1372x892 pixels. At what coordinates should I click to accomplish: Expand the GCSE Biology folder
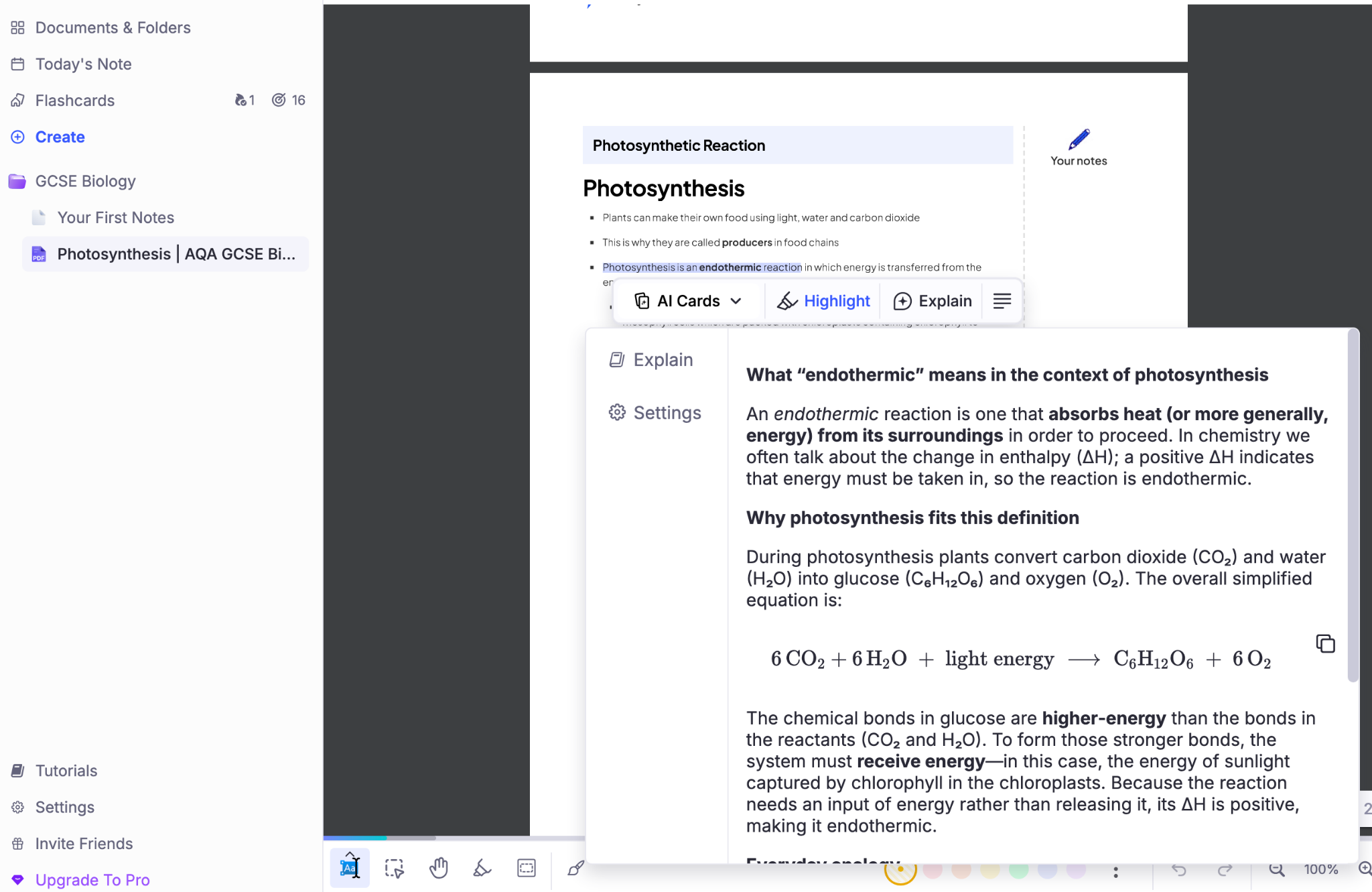85,181
